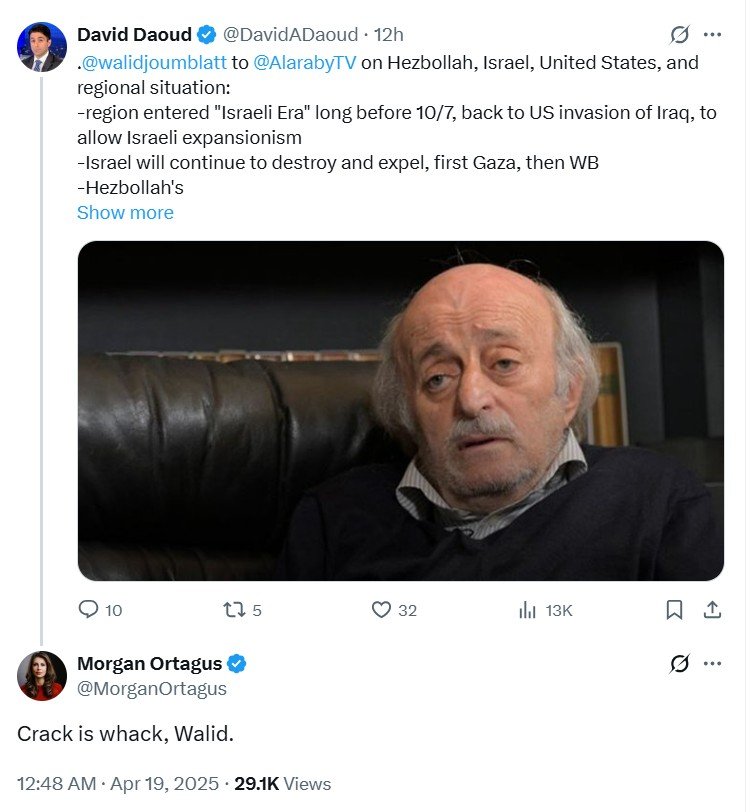The width and height of the screenshot is (750, 812).
Task: Open the @walidjoumblatt mention link
Action: (x=154, y=62)
